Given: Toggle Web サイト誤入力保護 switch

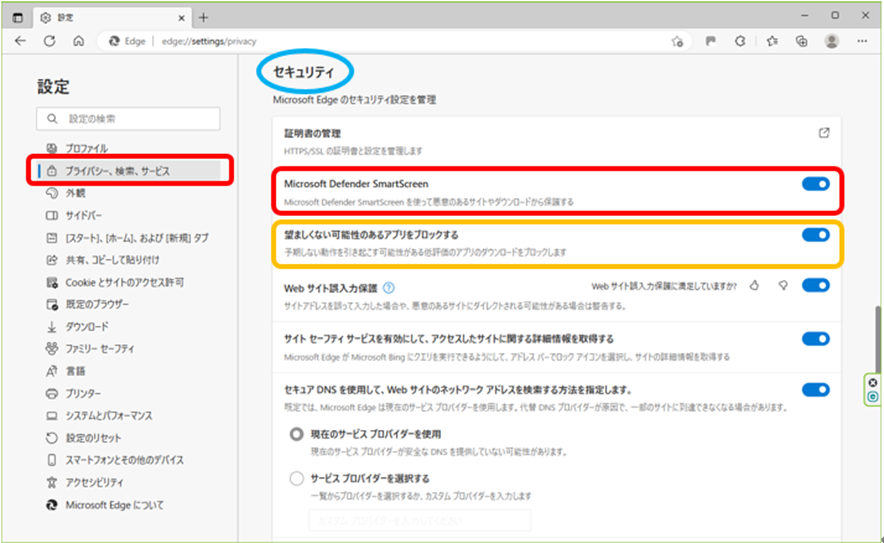Looking at the screenshot, I should 815,285.
